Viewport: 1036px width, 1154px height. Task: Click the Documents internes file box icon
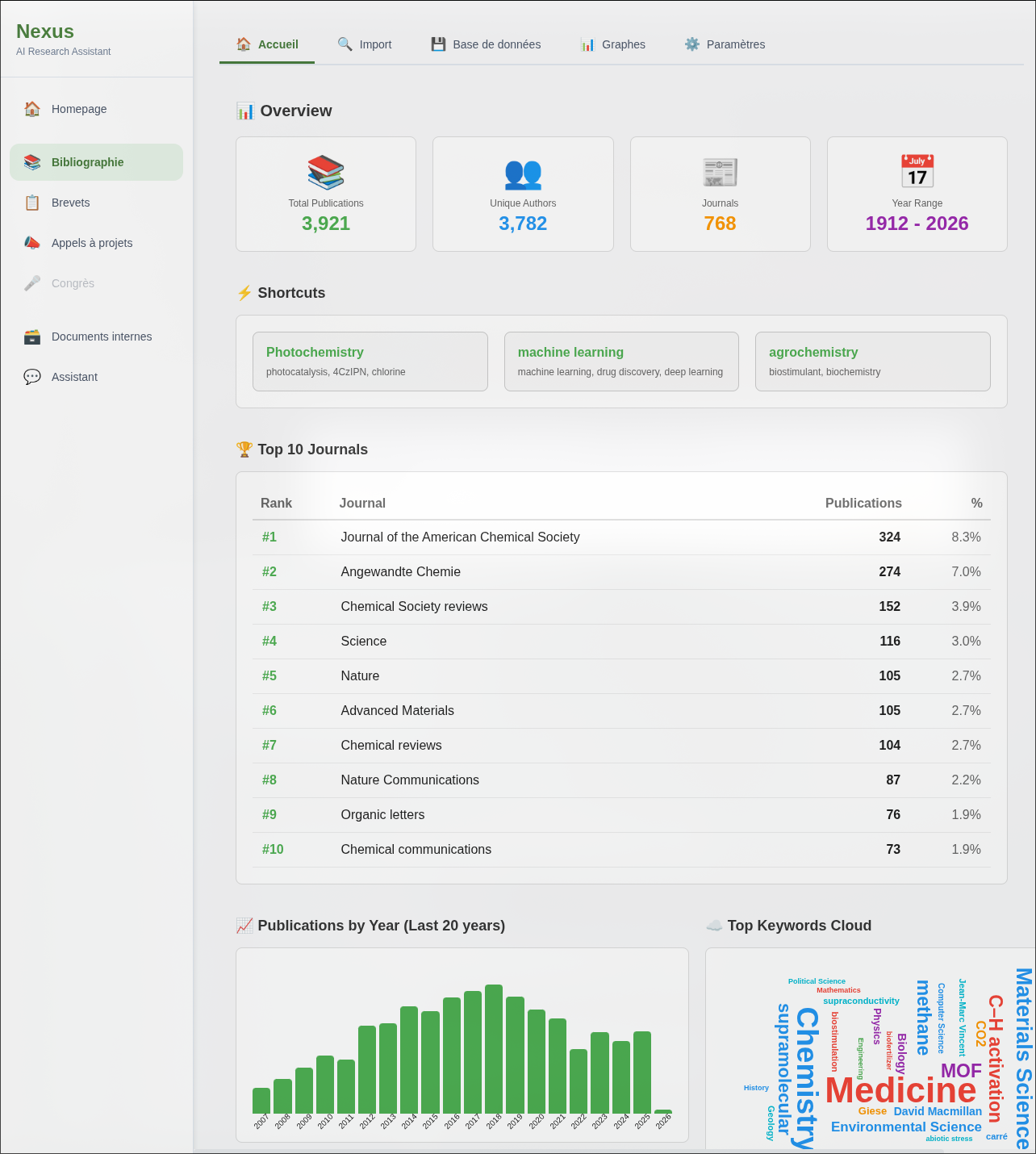(x=32, y=337)
